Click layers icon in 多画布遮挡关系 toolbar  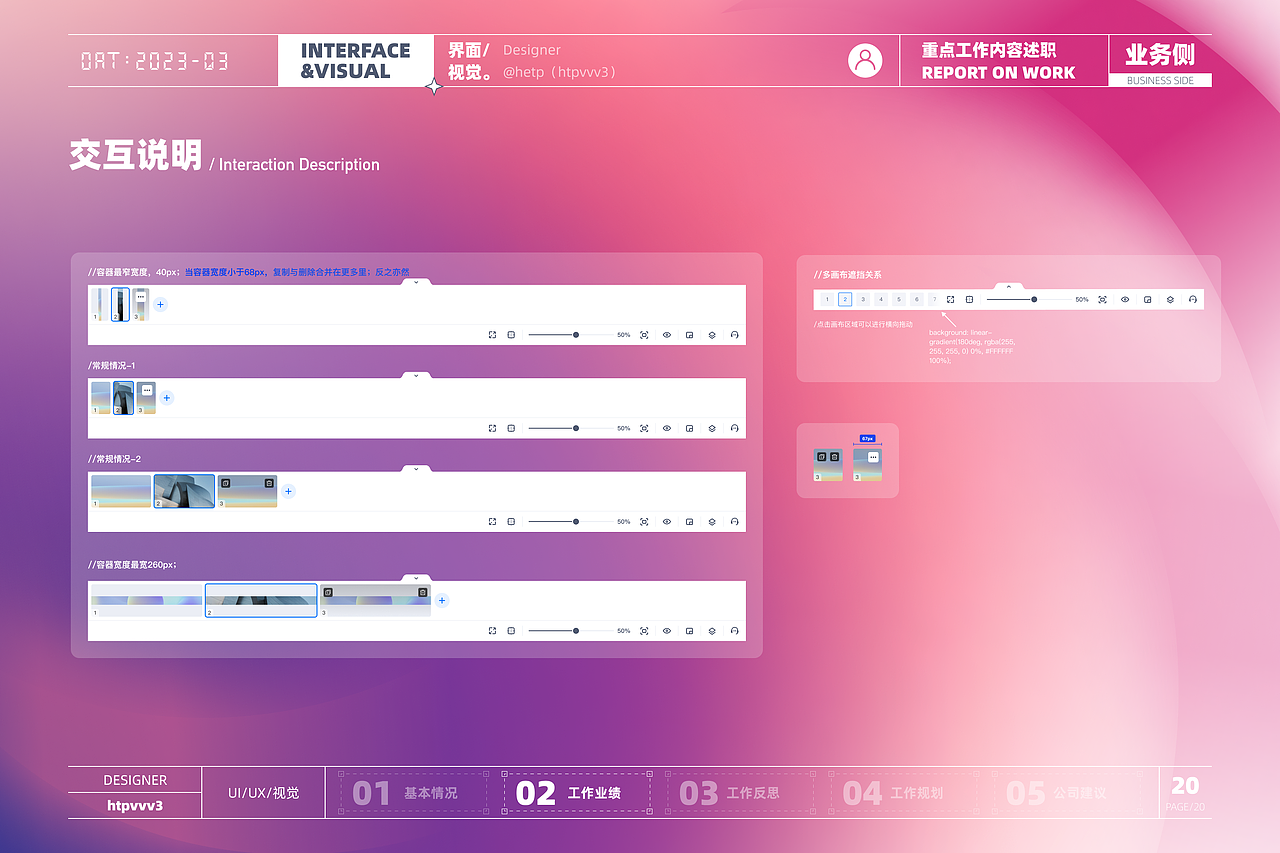(1170, 299)
